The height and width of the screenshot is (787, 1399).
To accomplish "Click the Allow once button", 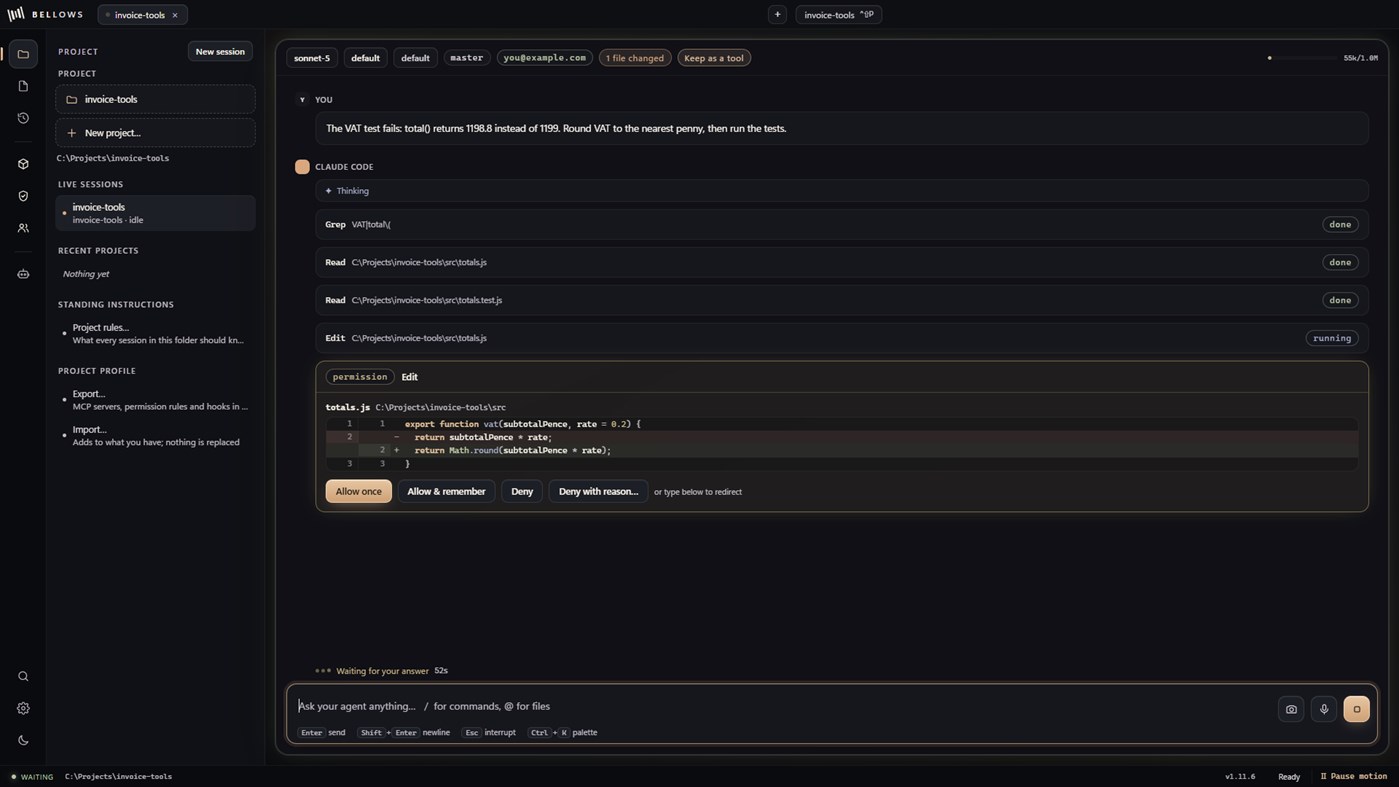I will tap(358, 491).
